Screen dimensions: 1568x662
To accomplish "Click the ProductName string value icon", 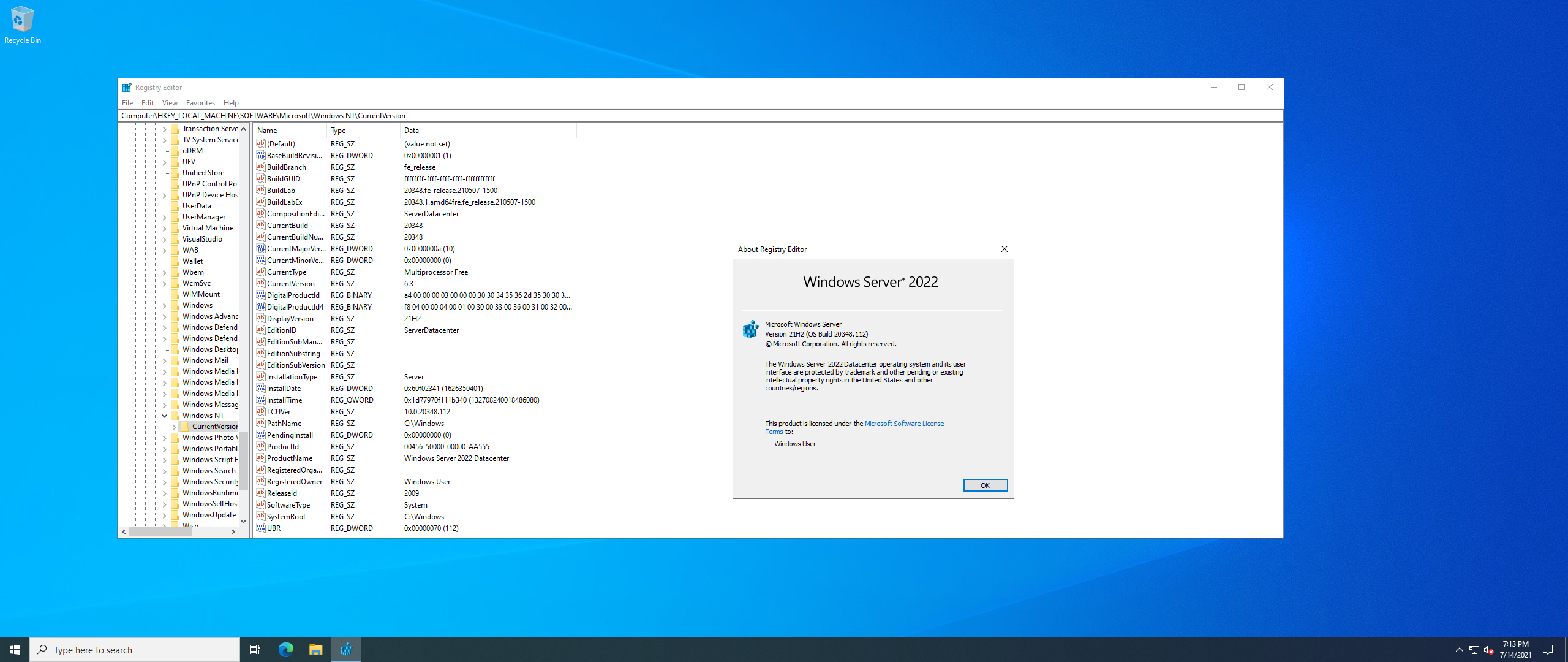I will click(261, 458).
